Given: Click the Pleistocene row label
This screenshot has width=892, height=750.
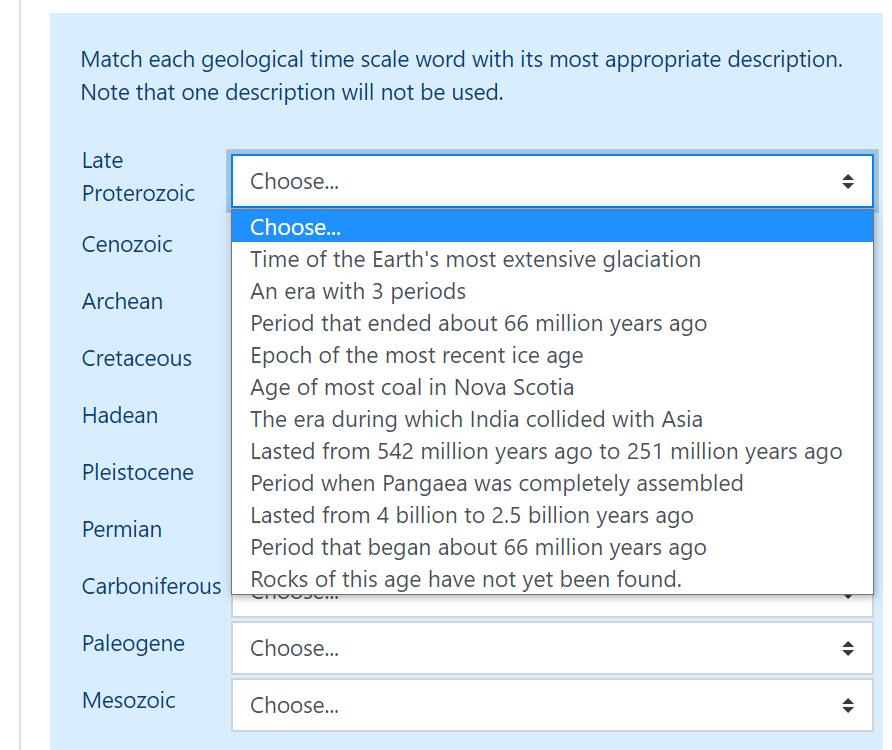Looking at the screenshot, I should (139, 472).
